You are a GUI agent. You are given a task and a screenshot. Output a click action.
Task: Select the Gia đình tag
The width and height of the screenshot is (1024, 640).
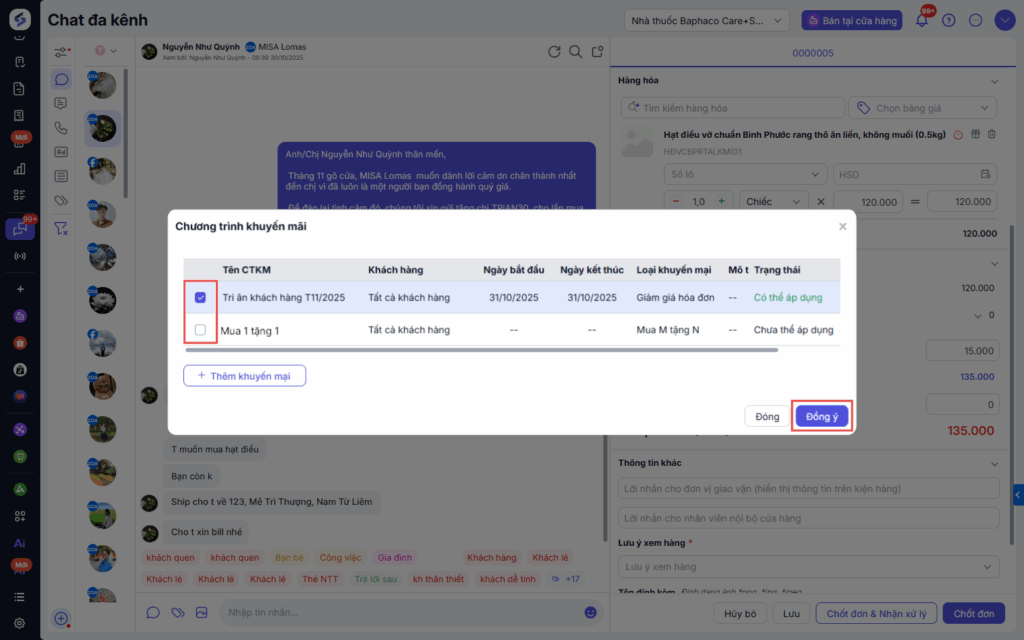coord(394,557)
